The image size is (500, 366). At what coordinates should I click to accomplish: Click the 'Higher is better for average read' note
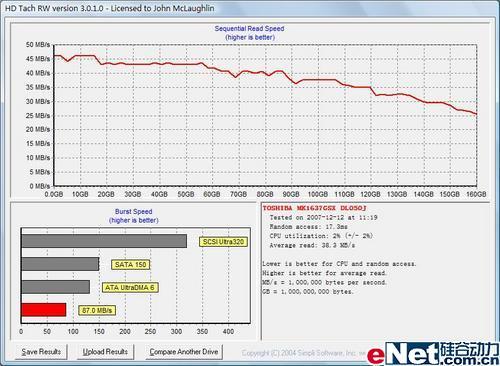[x=325, y=273]
